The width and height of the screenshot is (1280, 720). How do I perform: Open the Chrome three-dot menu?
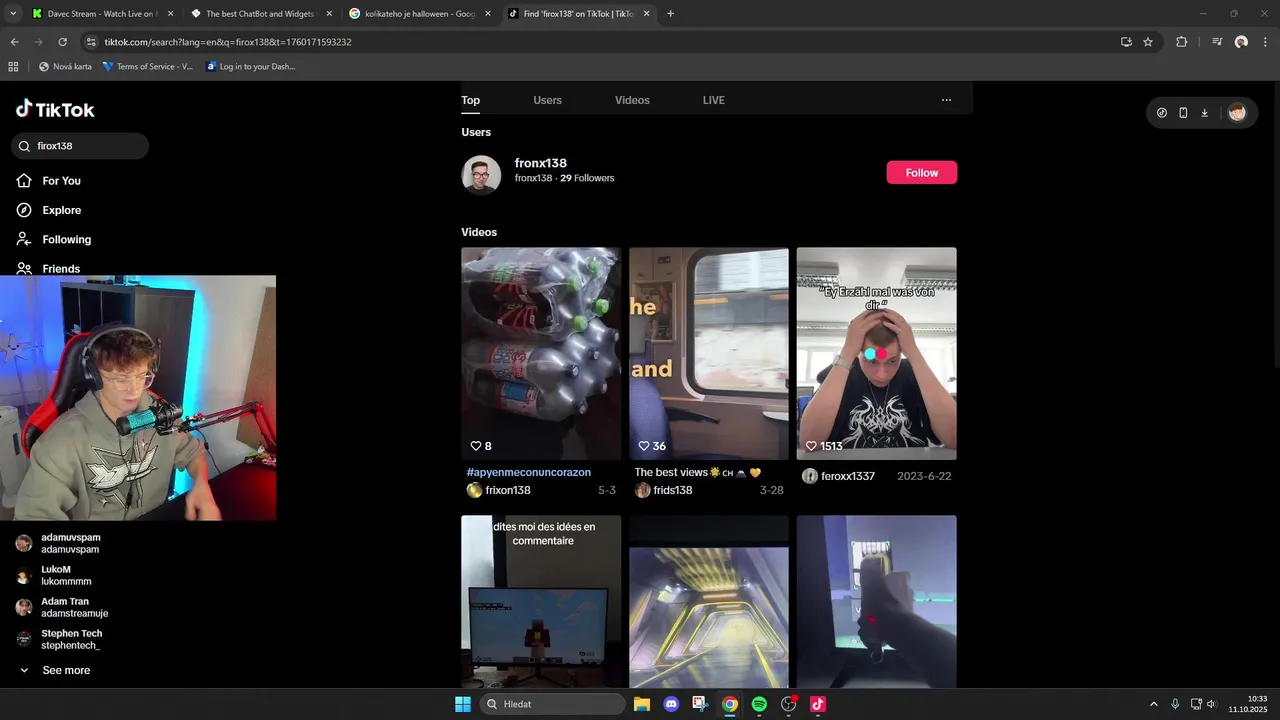click(x=1265, y=42)
